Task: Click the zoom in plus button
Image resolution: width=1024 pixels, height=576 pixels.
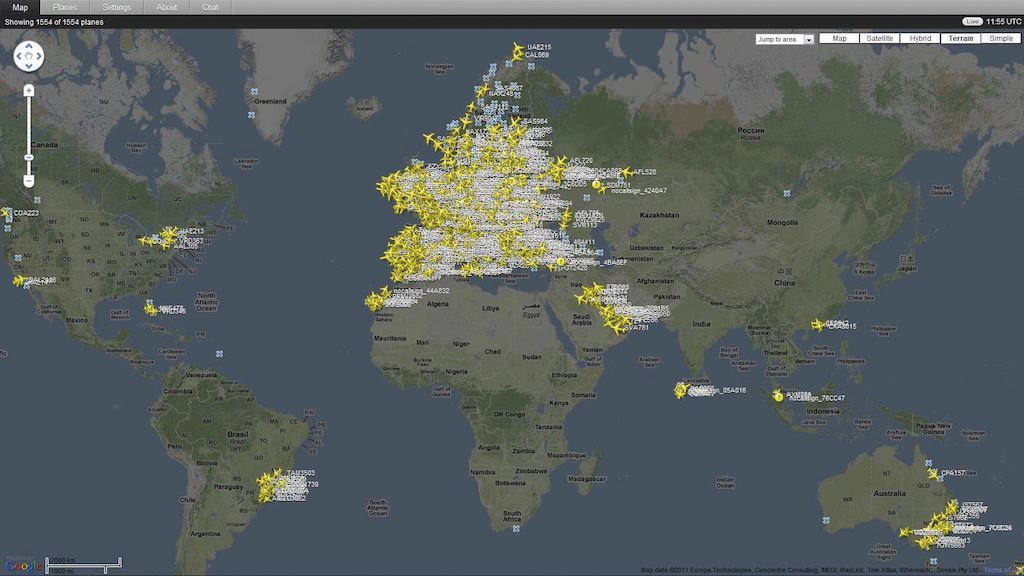Action: [x=29, y=90]
